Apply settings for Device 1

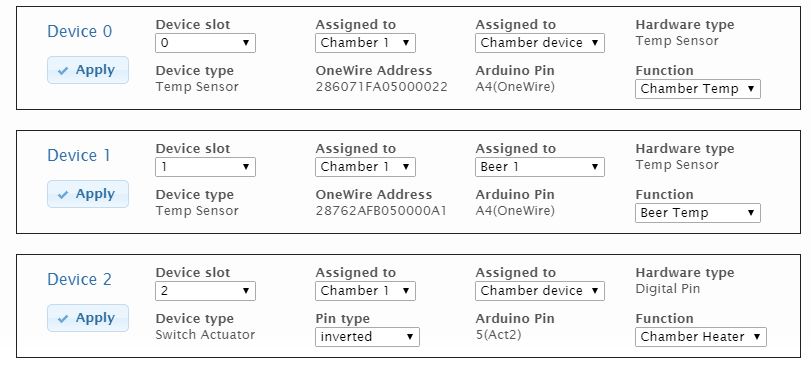tap(87, 194)
